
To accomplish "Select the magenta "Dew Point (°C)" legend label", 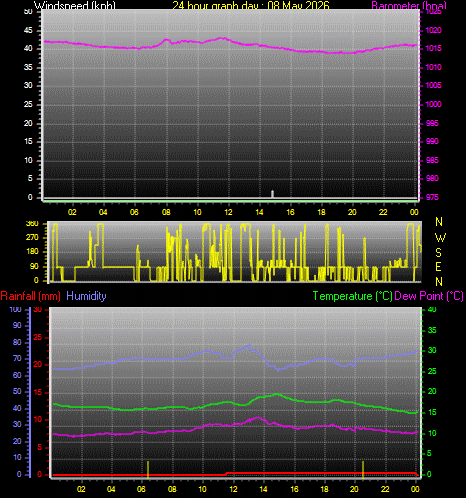I will pos(429,296).
